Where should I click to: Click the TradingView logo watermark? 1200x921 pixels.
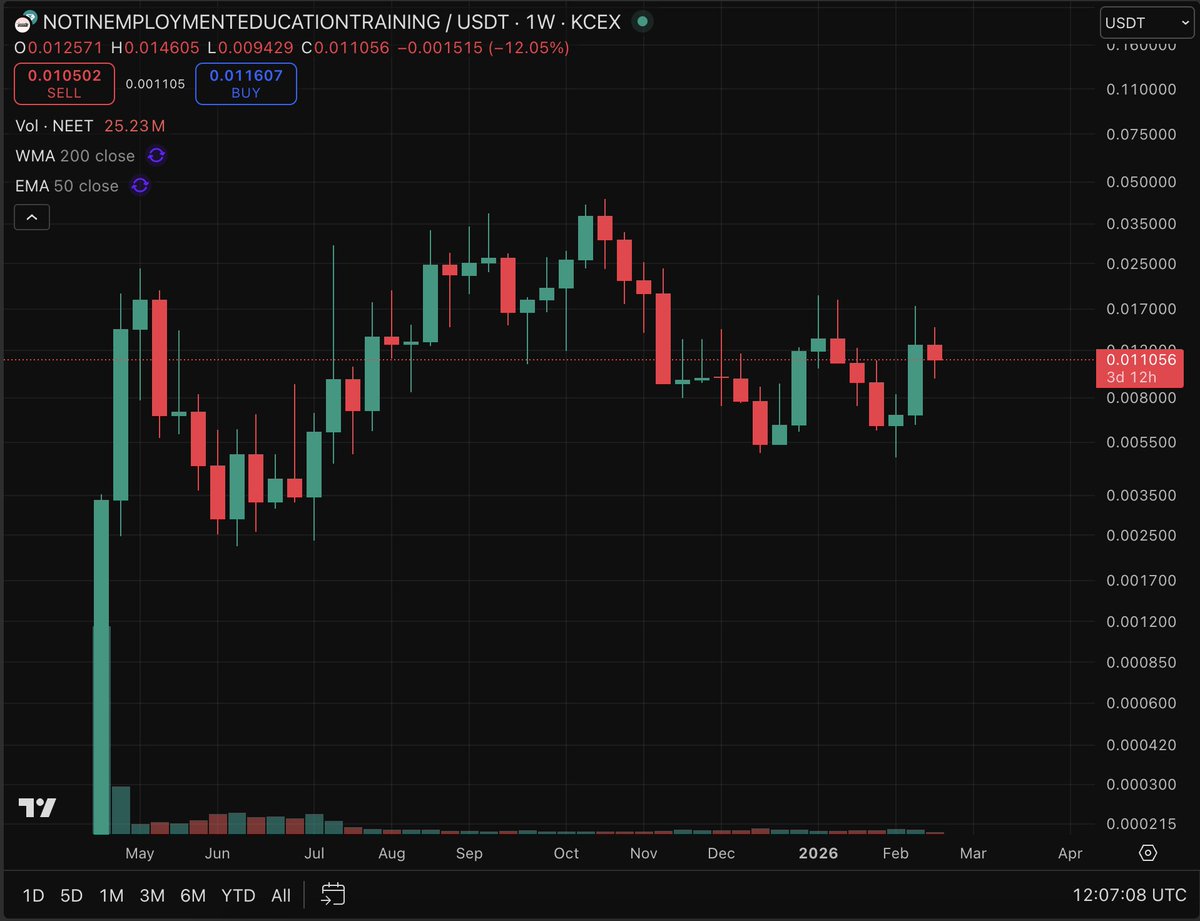(x=35, y=807)
